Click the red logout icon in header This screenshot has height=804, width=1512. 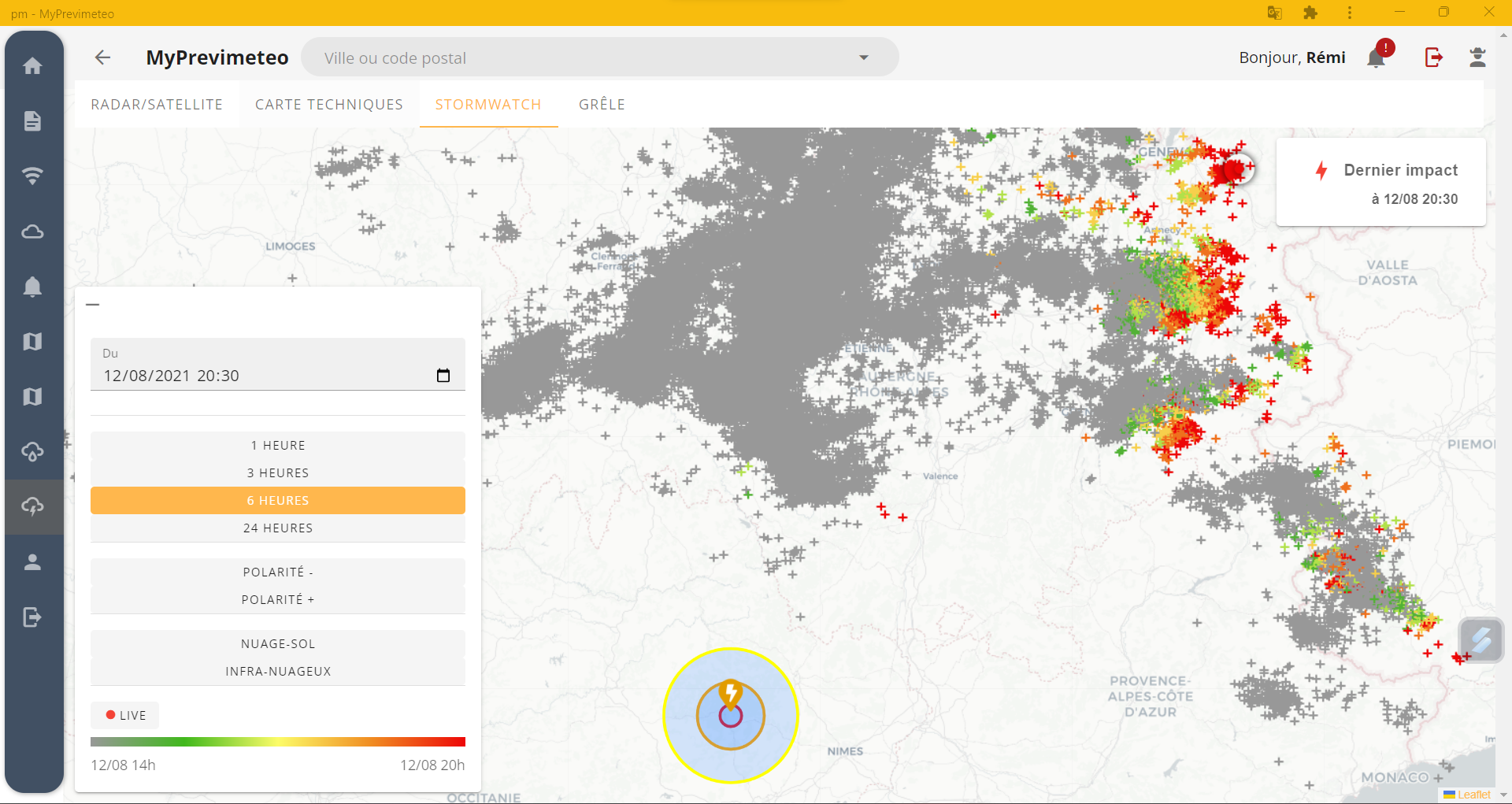1433,57
